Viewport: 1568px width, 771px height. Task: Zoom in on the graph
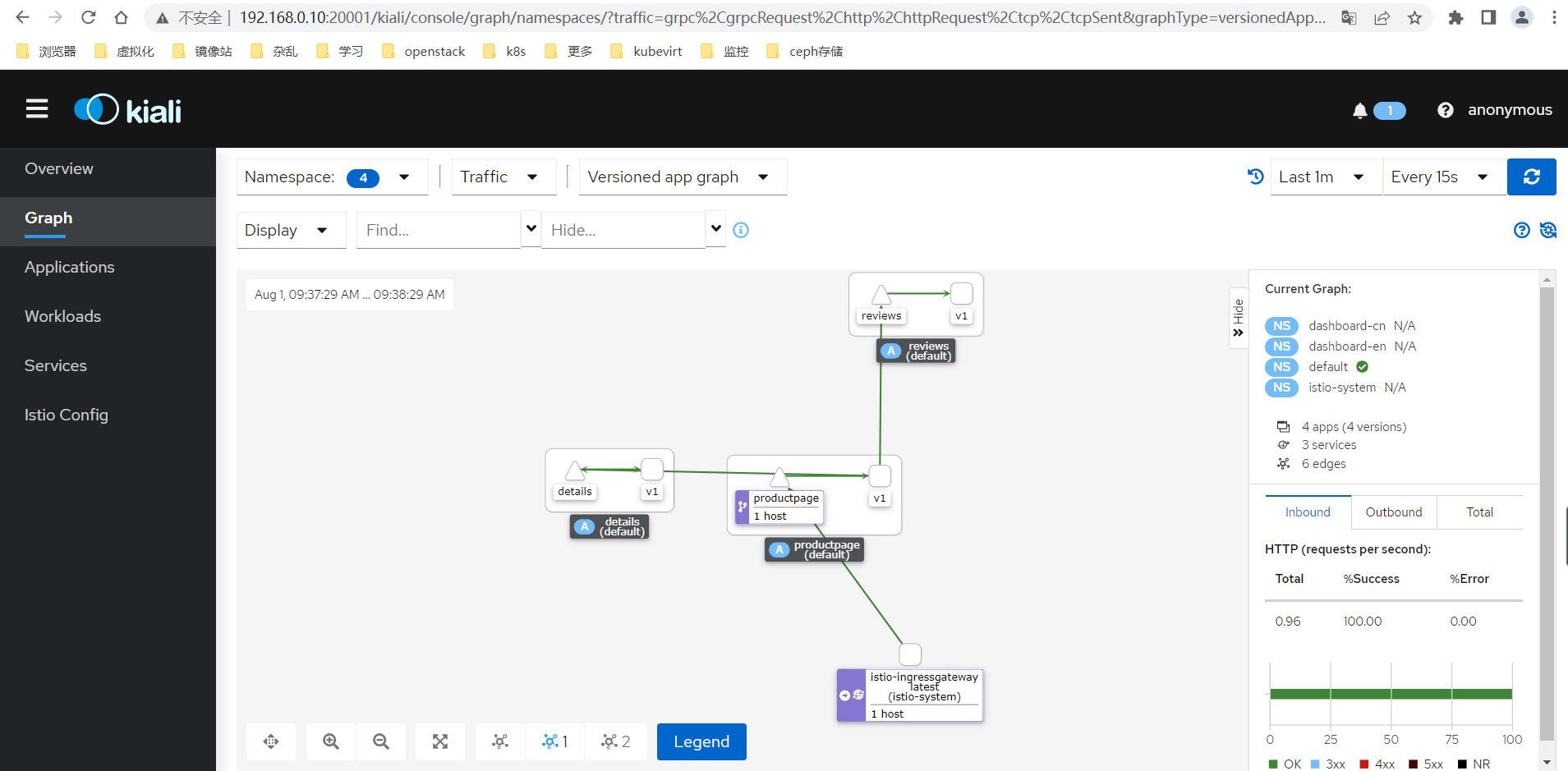pos(331,741)
